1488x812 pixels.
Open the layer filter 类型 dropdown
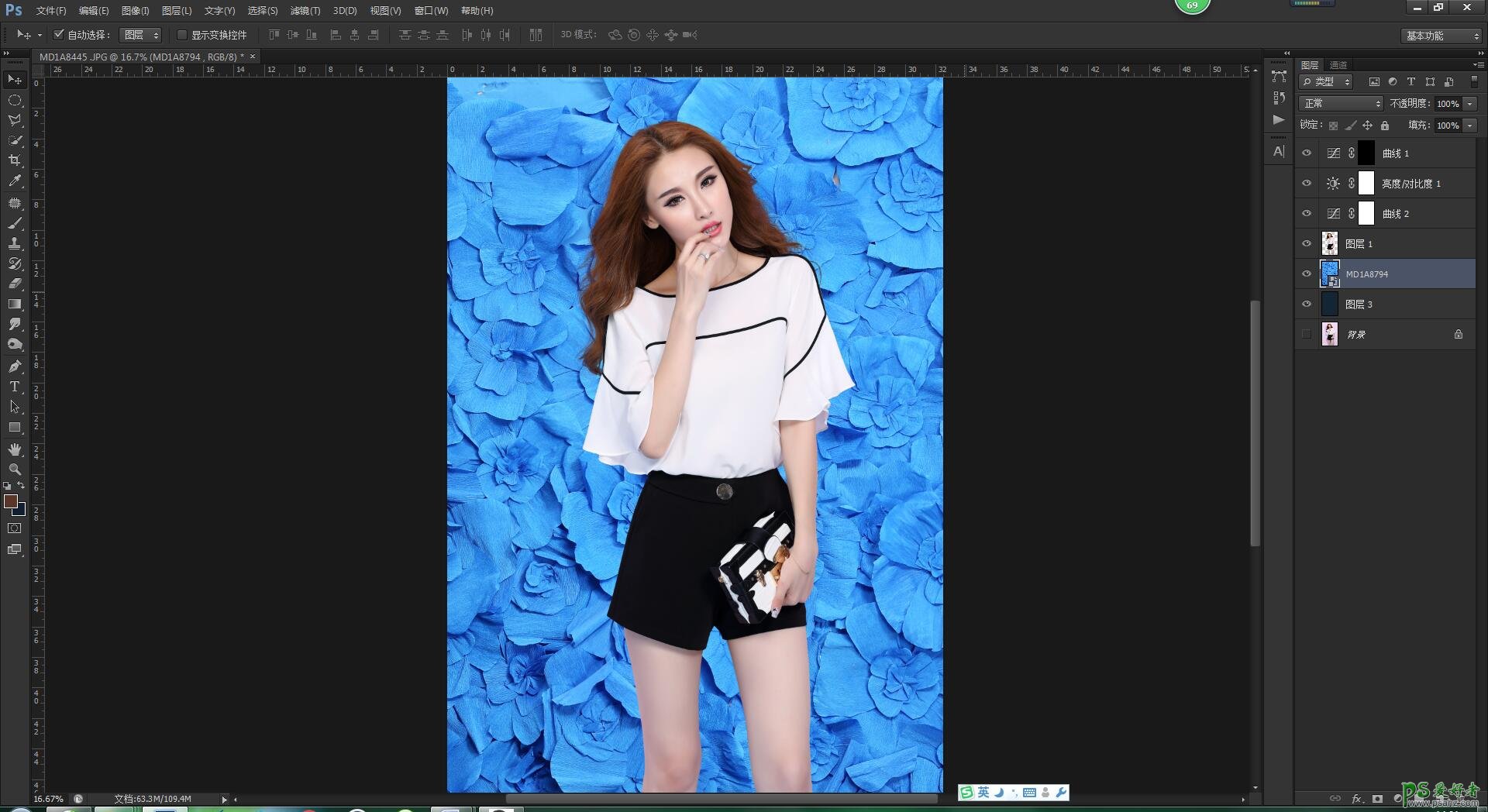click(x=1326, y=81)
